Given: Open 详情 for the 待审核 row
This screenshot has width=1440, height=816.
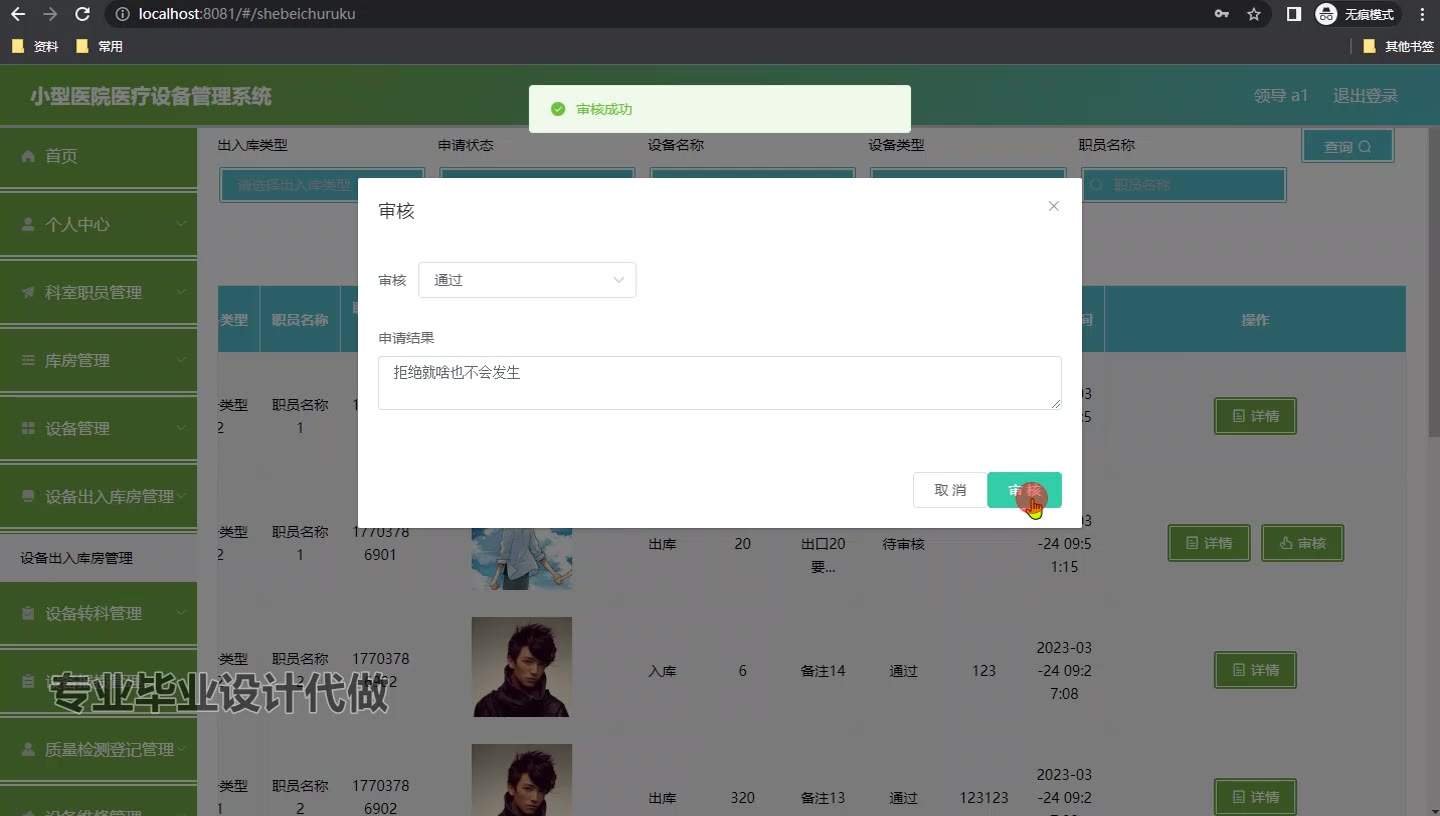Looking at the screenshot, I should pyautogui.click(x=1208, y=543).
